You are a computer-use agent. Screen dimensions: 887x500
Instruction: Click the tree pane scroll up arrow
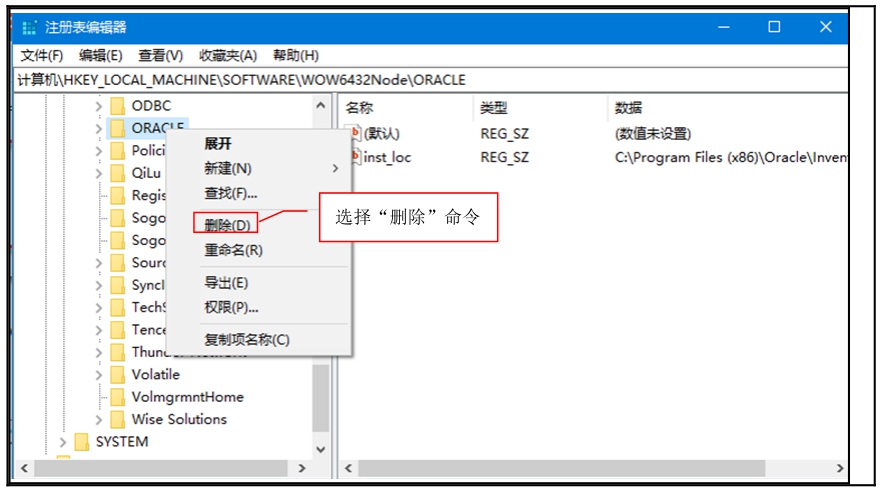(321, 106)
